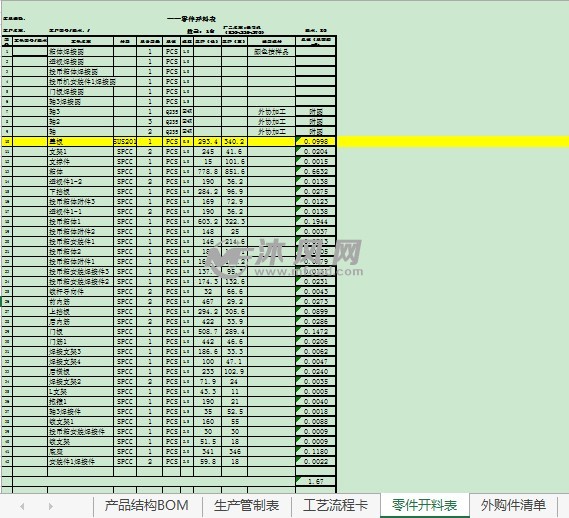569x518 pixels.
Task: Click the cell with value 305.6
Action: click(234, 311)
